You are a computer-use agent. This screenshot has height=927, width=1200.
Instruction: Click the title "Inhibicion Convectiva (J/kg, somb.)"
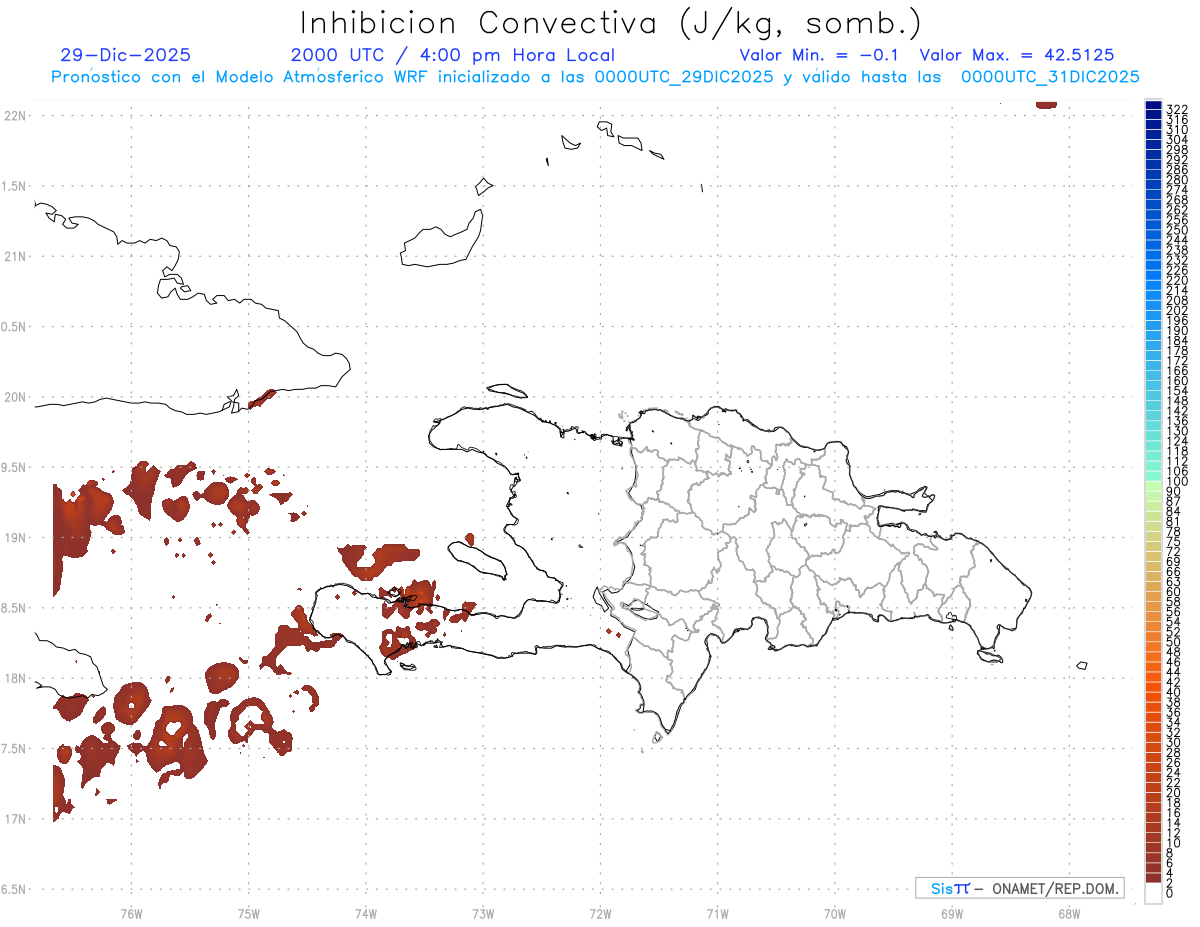(610, 24)
